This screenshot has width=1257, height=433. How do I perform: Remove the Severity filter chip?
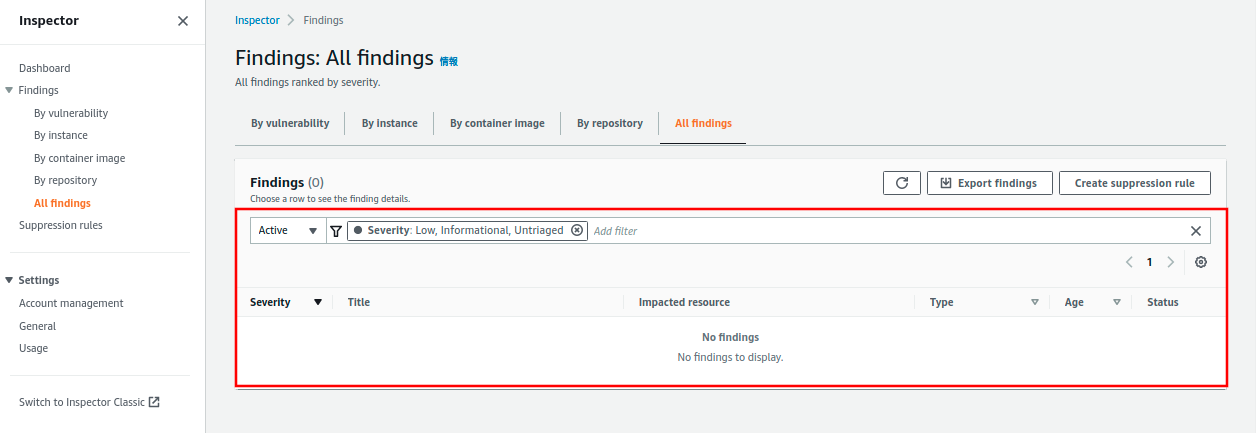[577, 230]
